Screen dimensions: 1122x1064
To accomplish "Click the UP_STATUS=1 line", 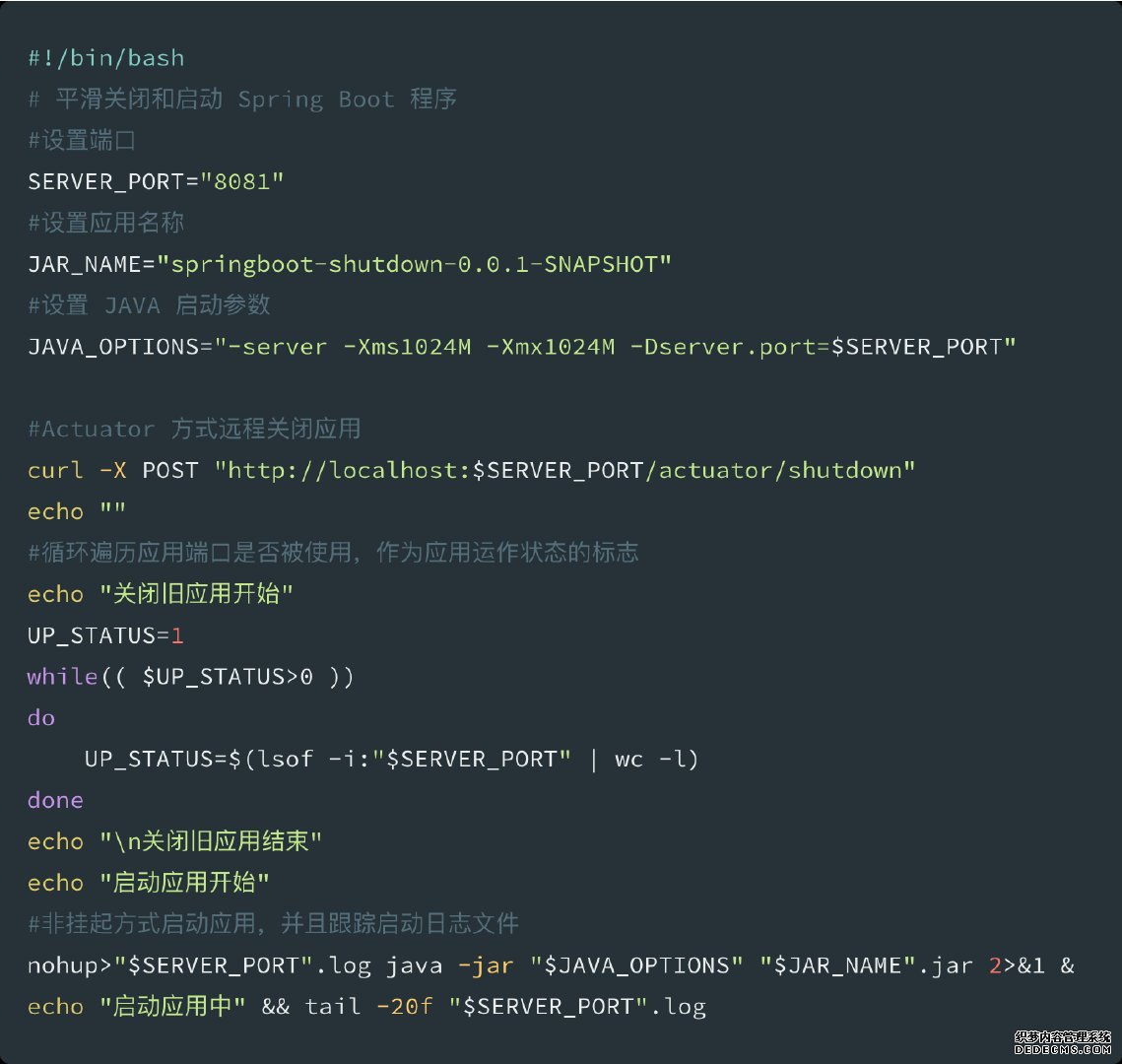I will 106,635.
